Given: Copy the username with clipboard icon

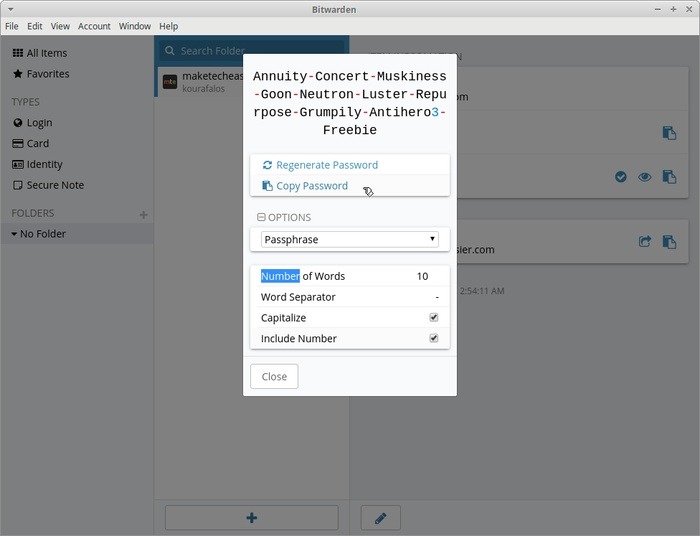Looking at the screenshot, I should pyautogui.click(x=669, y=133).
